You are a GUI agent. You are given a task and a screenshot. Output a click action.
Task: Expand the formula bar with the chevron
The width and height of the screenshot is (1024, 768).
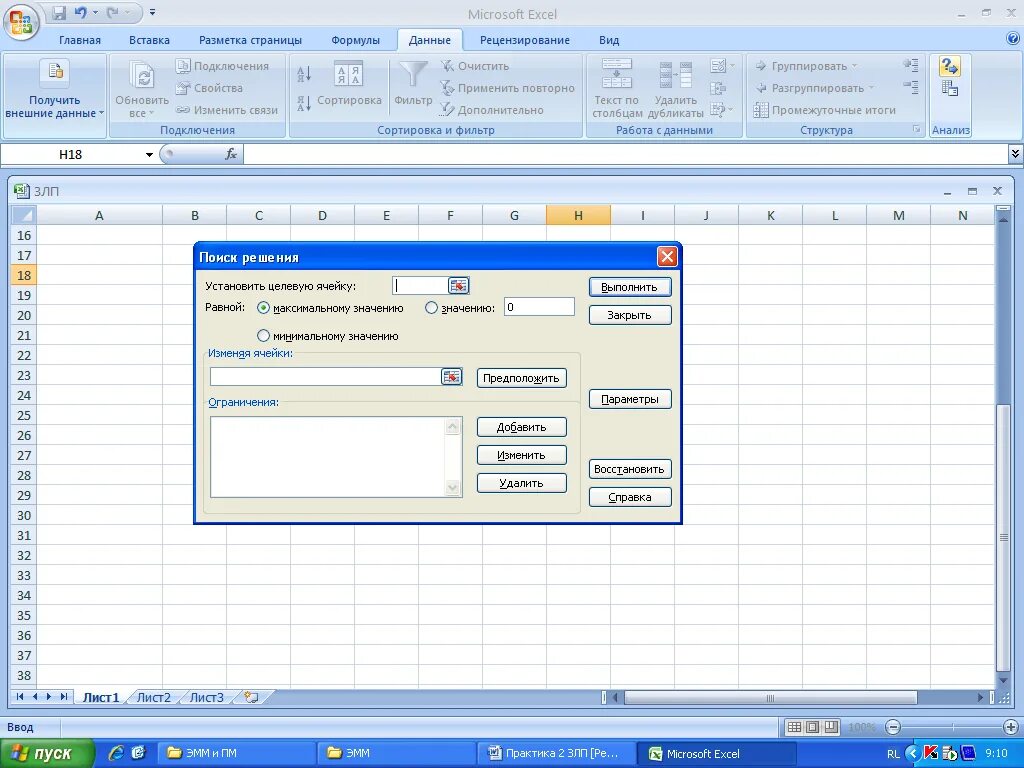tap(1015, 154)
